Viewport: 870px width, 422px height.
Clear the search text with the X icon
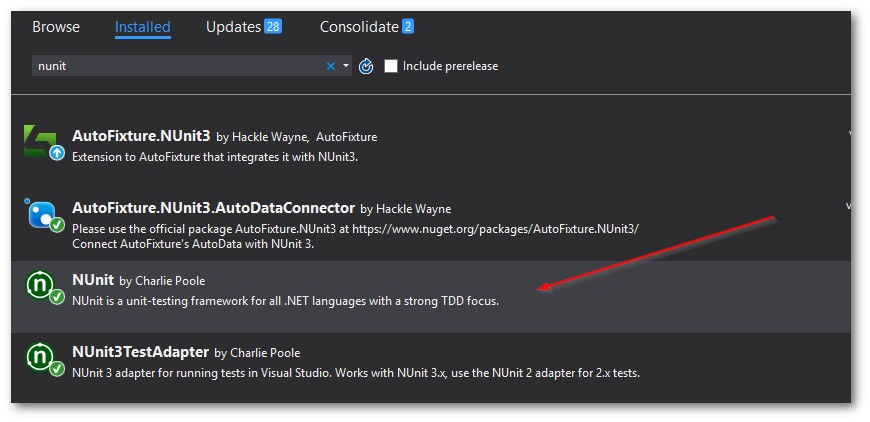(331, 66)
